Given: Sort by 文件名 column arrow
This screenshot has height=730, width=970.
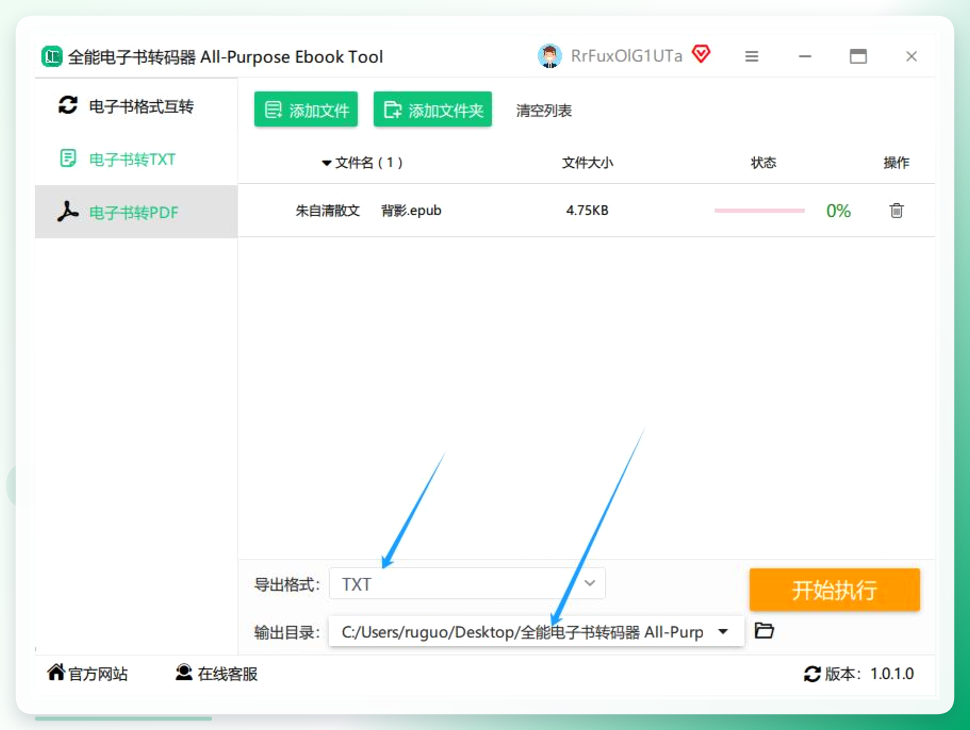Looking at the screenshot, I should [x=327, y=163].
